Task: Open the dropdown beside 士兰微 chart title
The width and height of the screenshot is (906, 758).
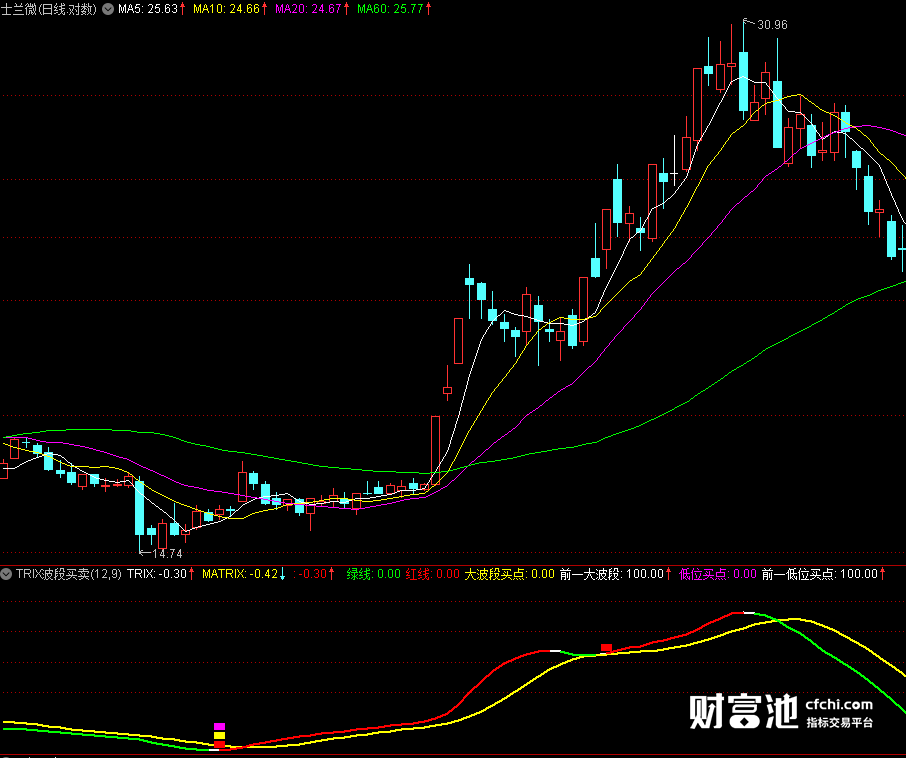Action: pos(107,9)
